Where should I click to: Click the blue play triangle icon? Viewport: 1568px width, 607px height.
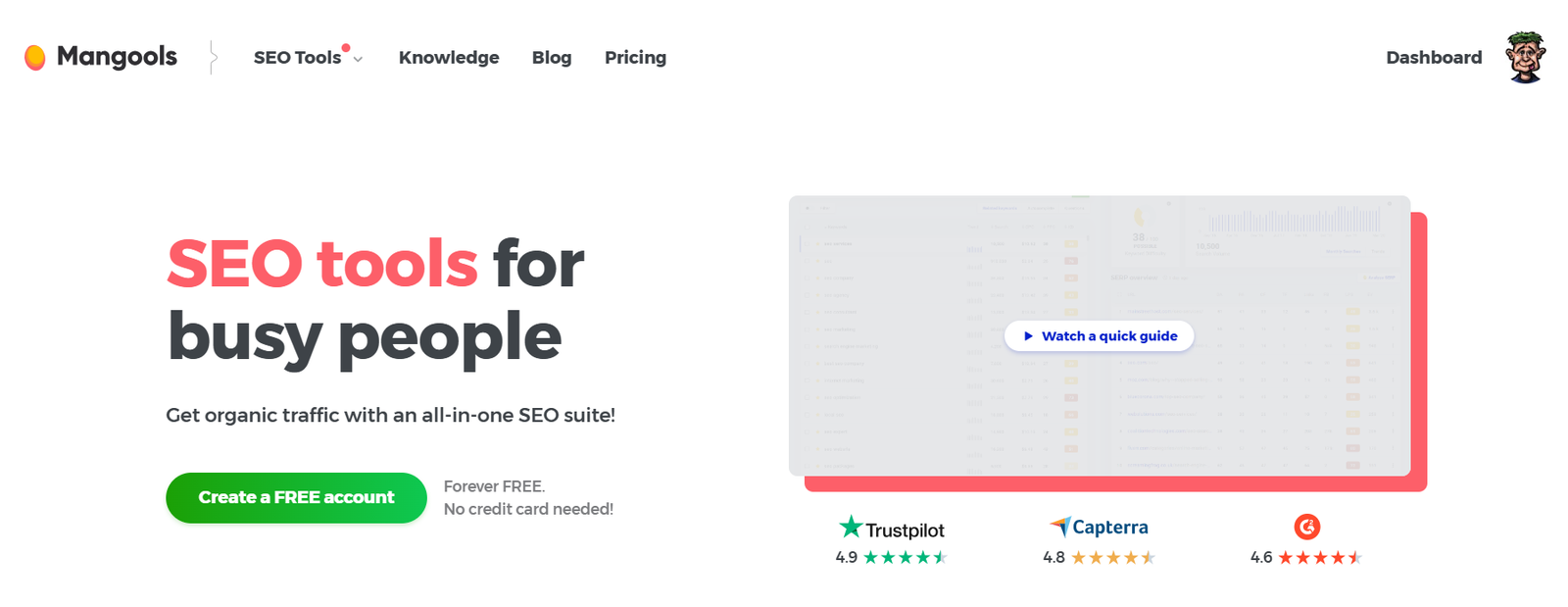(x=1028, y=336)
